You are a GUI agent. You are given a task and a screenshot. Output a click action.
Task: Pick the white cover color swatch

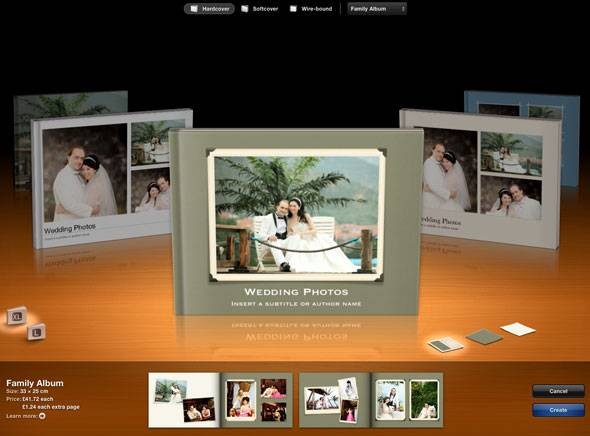coord(518,329)
